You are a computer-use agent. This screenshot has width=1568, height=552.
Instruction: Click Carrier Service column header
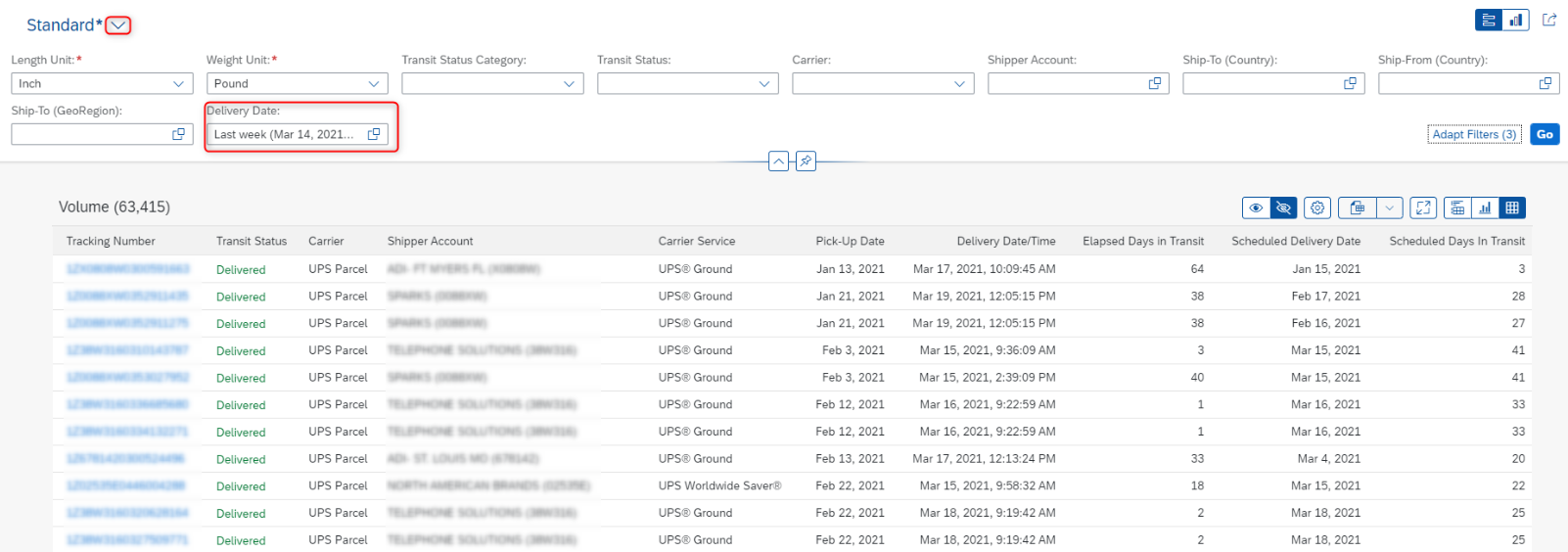pyautogui.click(x=697, y=242)
